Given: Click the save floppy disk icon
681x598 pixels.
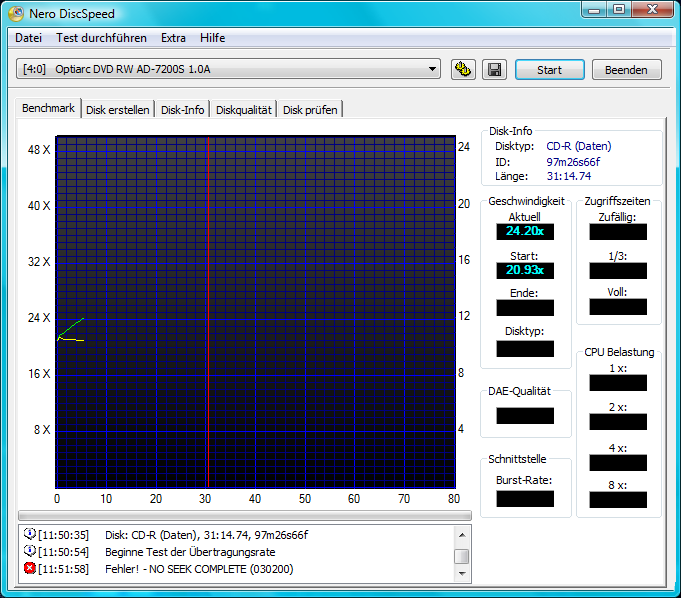Looking at the screenshot, I should [494, 69].
